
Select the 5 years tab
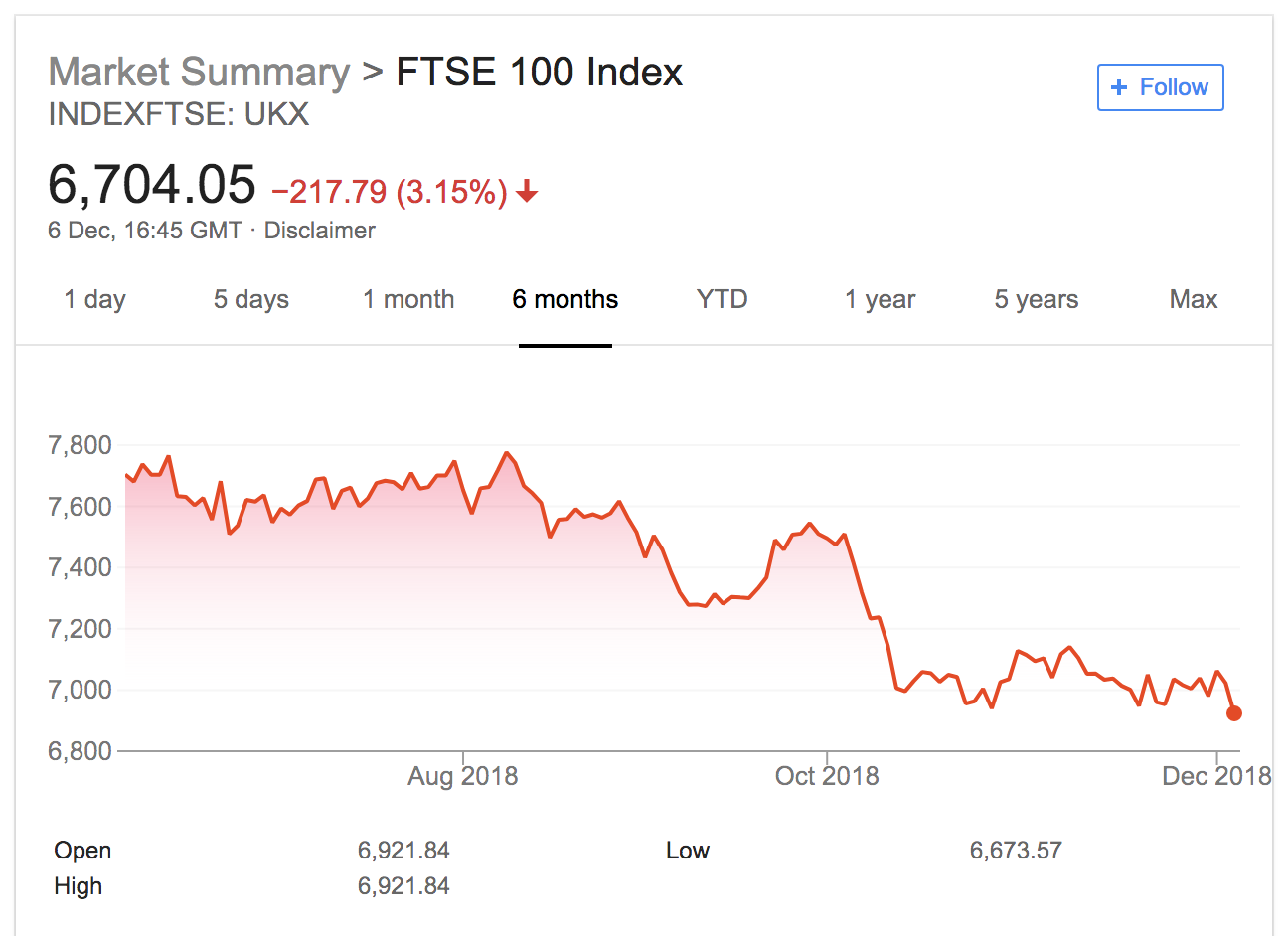[x=1037, y=300]
